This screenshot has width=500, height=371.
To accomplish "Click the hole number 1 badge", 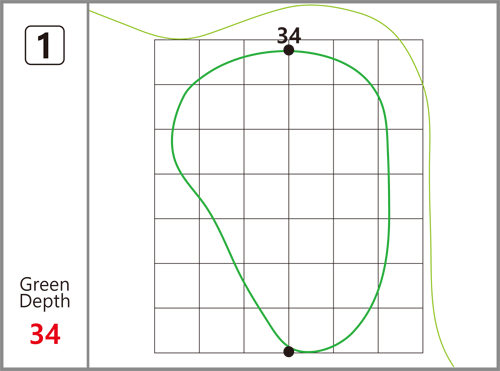I will (x=45, y=45).
